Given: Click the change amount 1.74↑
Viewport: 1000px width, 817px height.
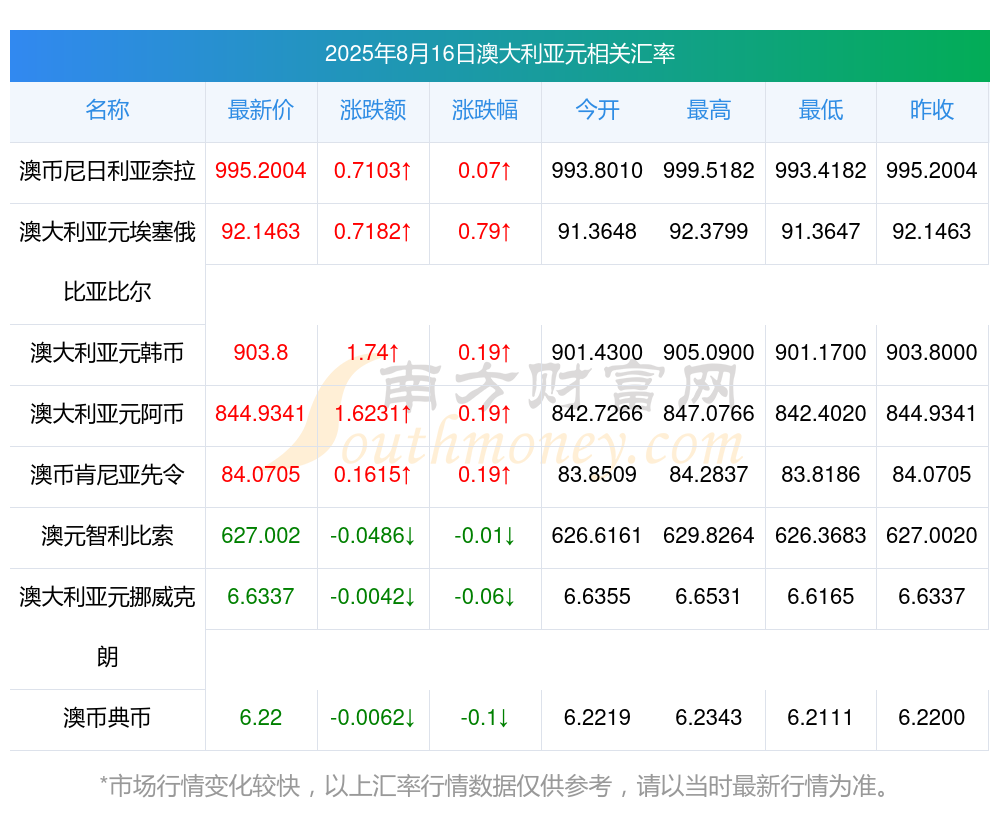Looking at the screenshot, I should [x=373, y=353].
